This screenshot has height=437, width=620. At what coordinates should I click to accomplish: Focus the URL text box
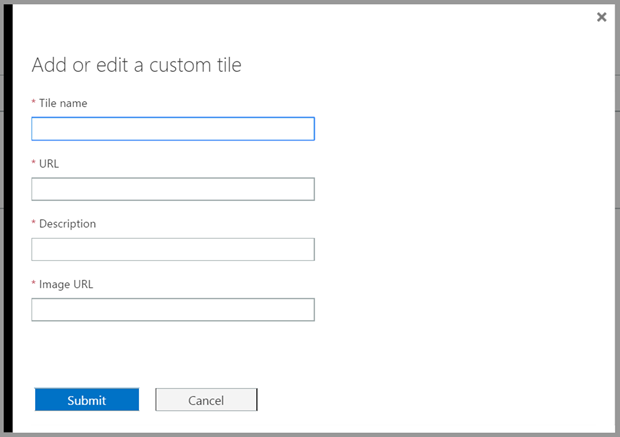tap(173, 189)
